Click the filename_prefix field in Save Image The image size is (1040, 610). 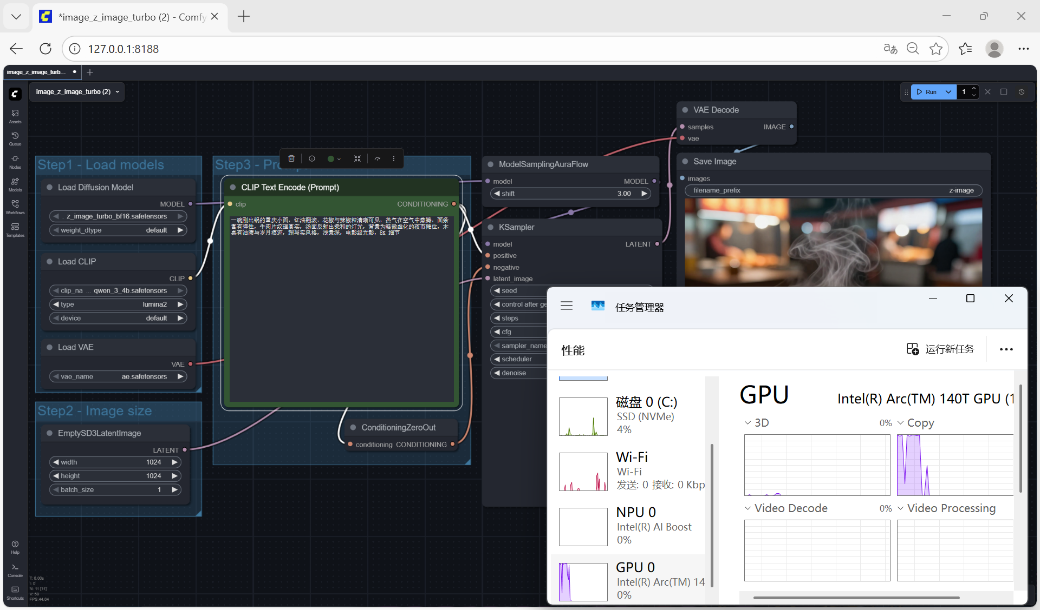pos(833,190)
